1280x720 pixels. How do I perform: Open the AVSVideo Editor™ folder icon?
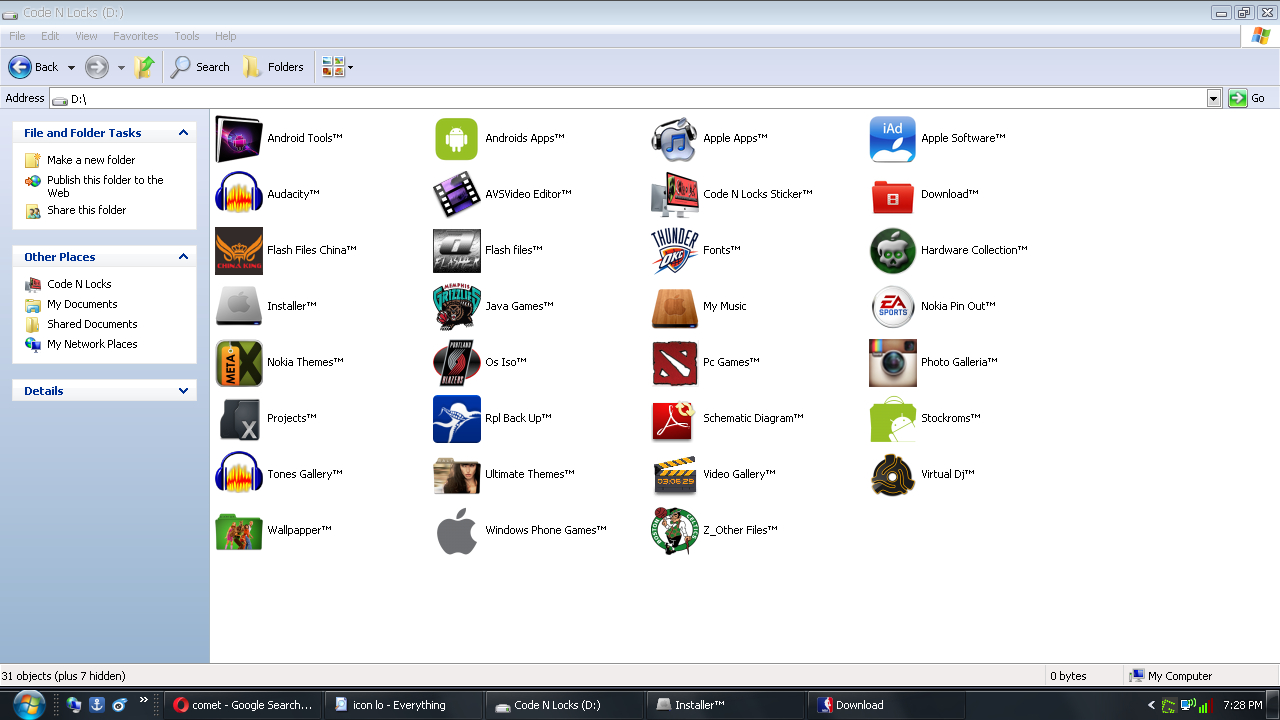457,194
